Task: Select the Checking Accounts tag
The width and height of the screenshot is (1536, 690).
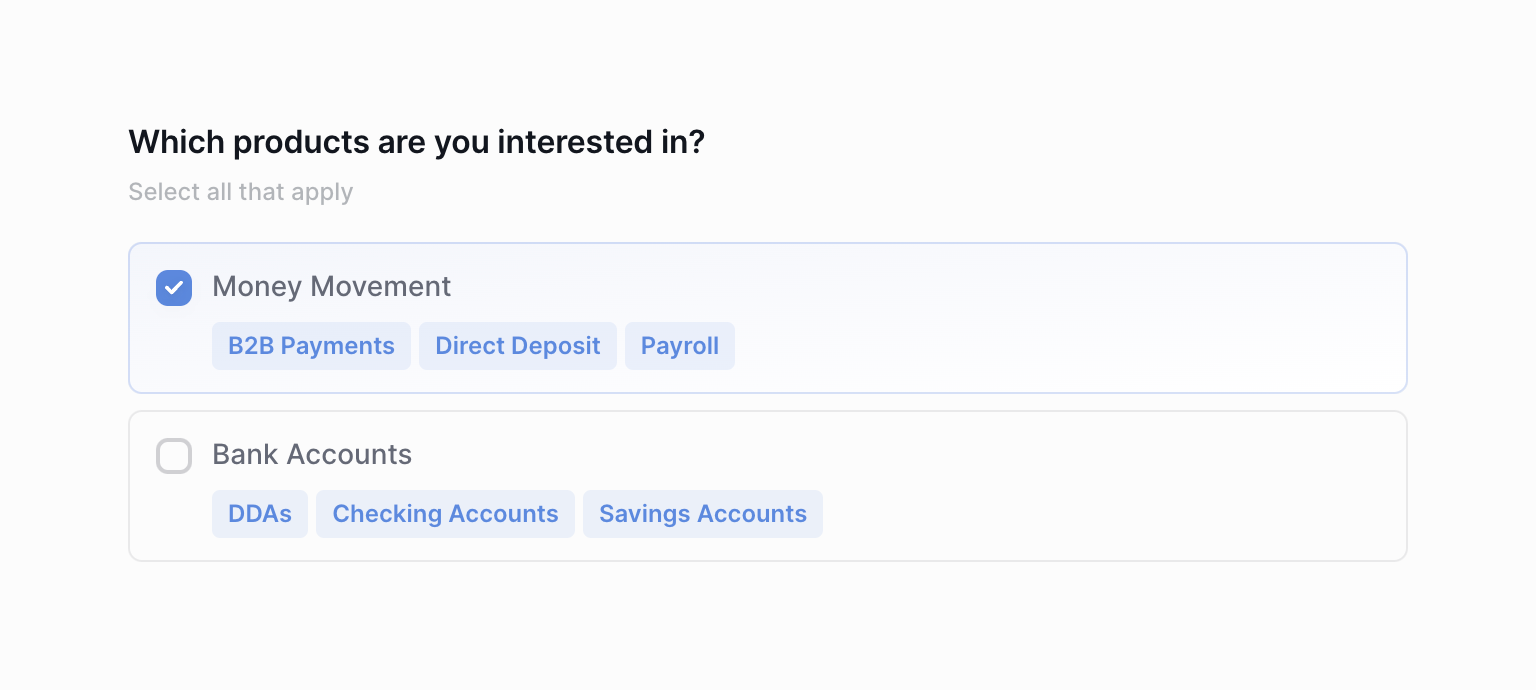Action: point(445,514)
